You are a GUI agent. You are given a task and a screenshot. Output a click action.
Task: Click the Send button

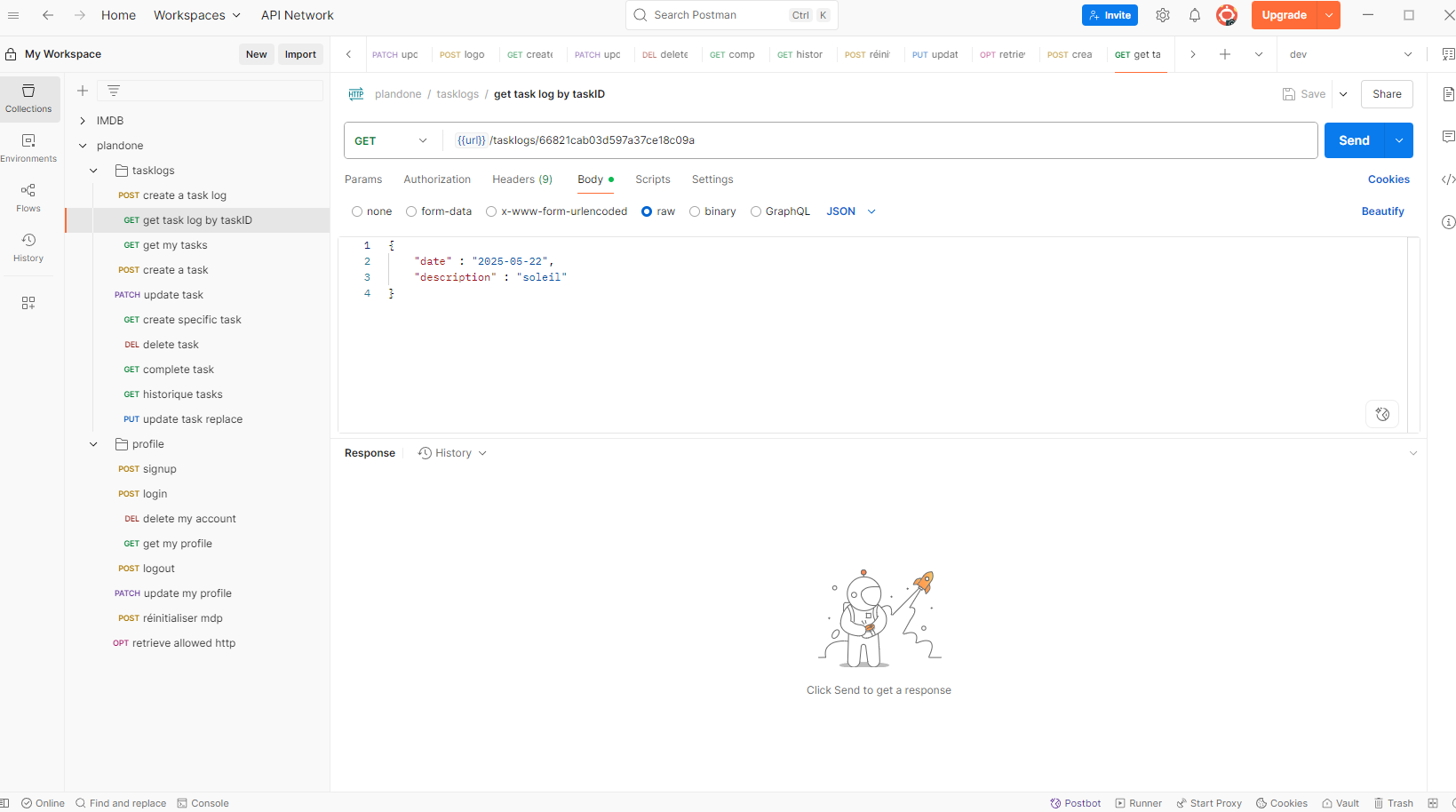click(x=1353, y=139)
